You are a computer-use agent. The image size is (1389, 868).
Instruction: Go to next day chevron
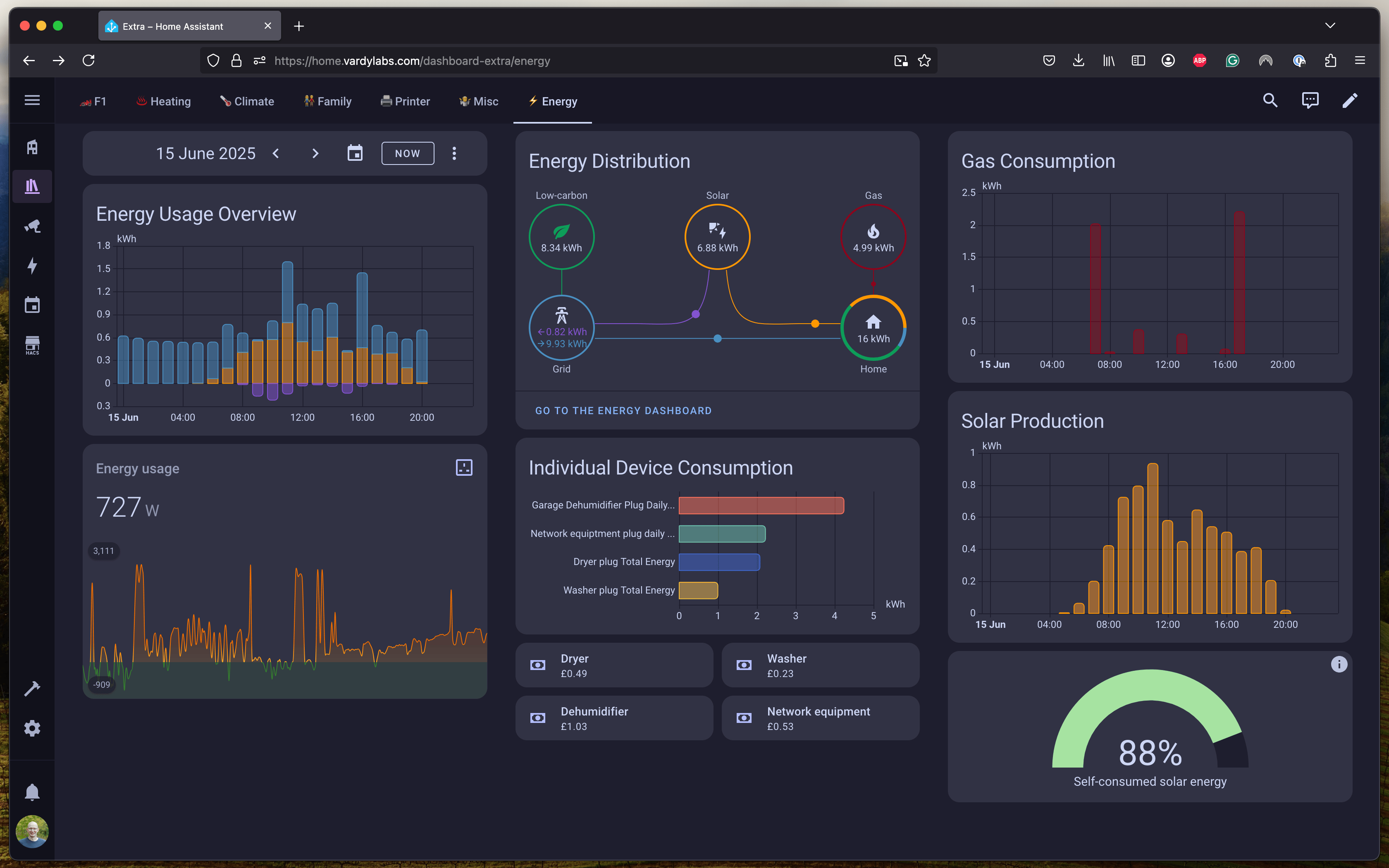click(315, 153)
